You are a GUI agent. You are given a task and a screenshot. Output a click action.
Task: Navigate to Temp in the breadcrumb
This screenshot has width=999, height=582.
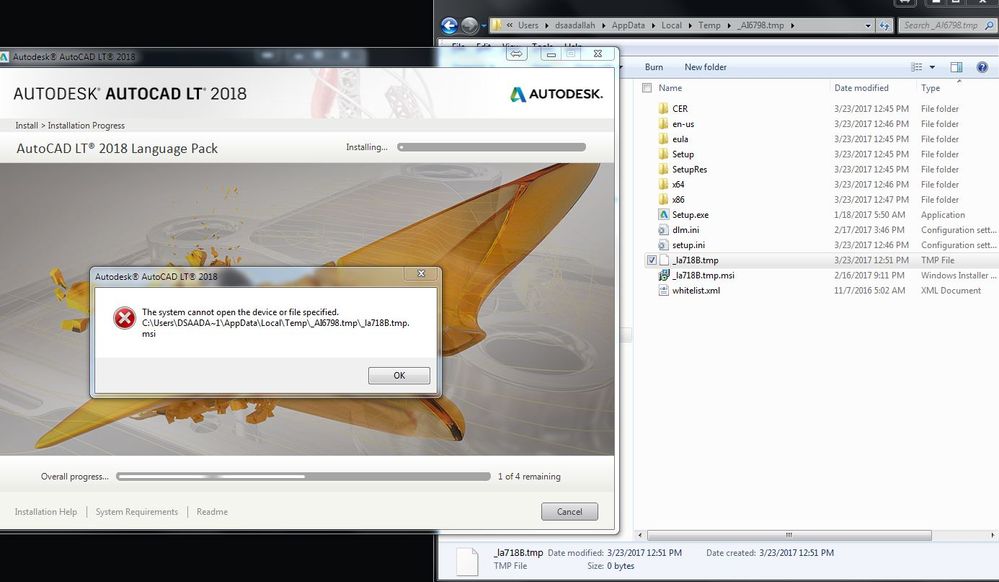[x=709, y=25]
